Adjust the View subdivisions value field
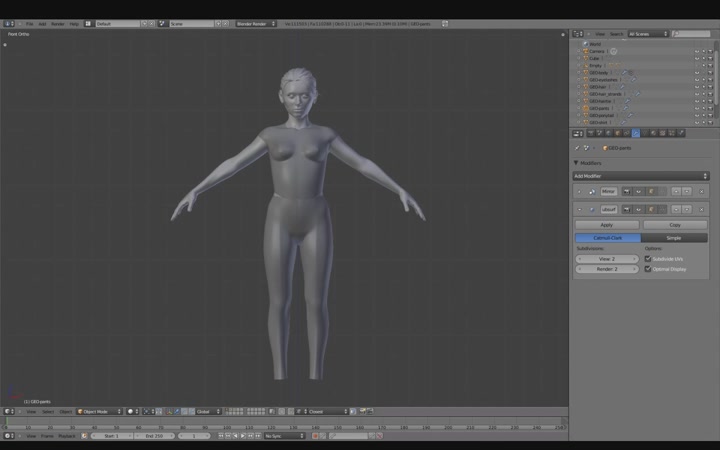Screen dimensions: 720x450 coord(607,259)
